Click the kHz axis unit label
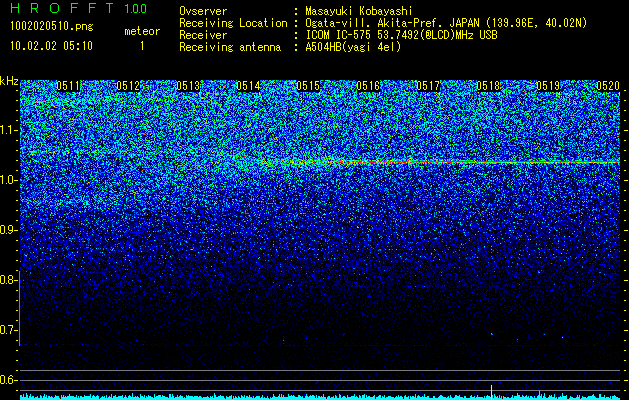Image resolution: width=629 pixels, height=400 pixels. (x=9, y=81)
